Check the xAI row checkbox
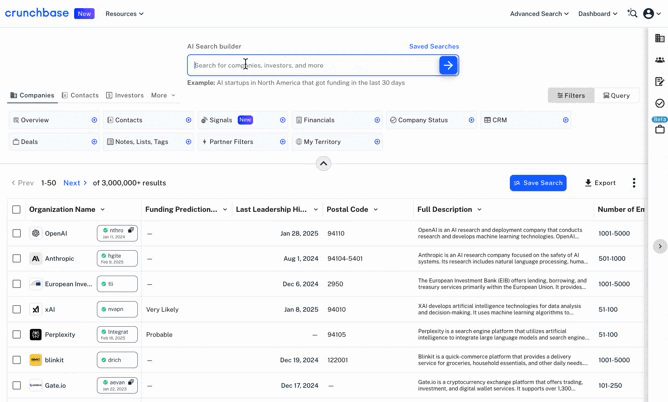This screenshot has width=668, height=402. pyautogui.click(x=16, y=309)
